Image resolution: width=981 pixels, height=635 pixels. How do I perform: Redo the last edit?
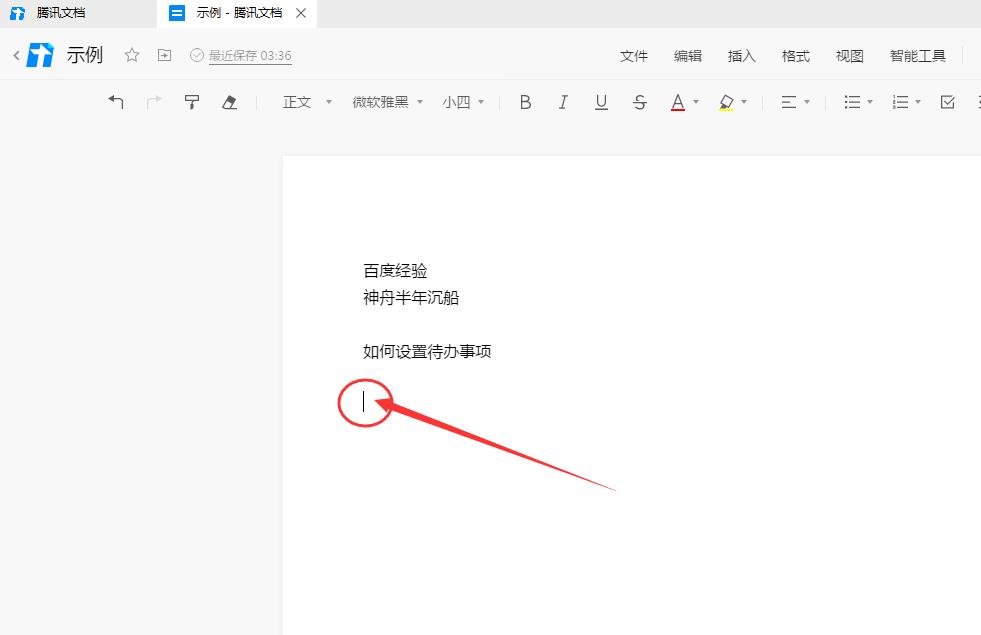(154, 101)
